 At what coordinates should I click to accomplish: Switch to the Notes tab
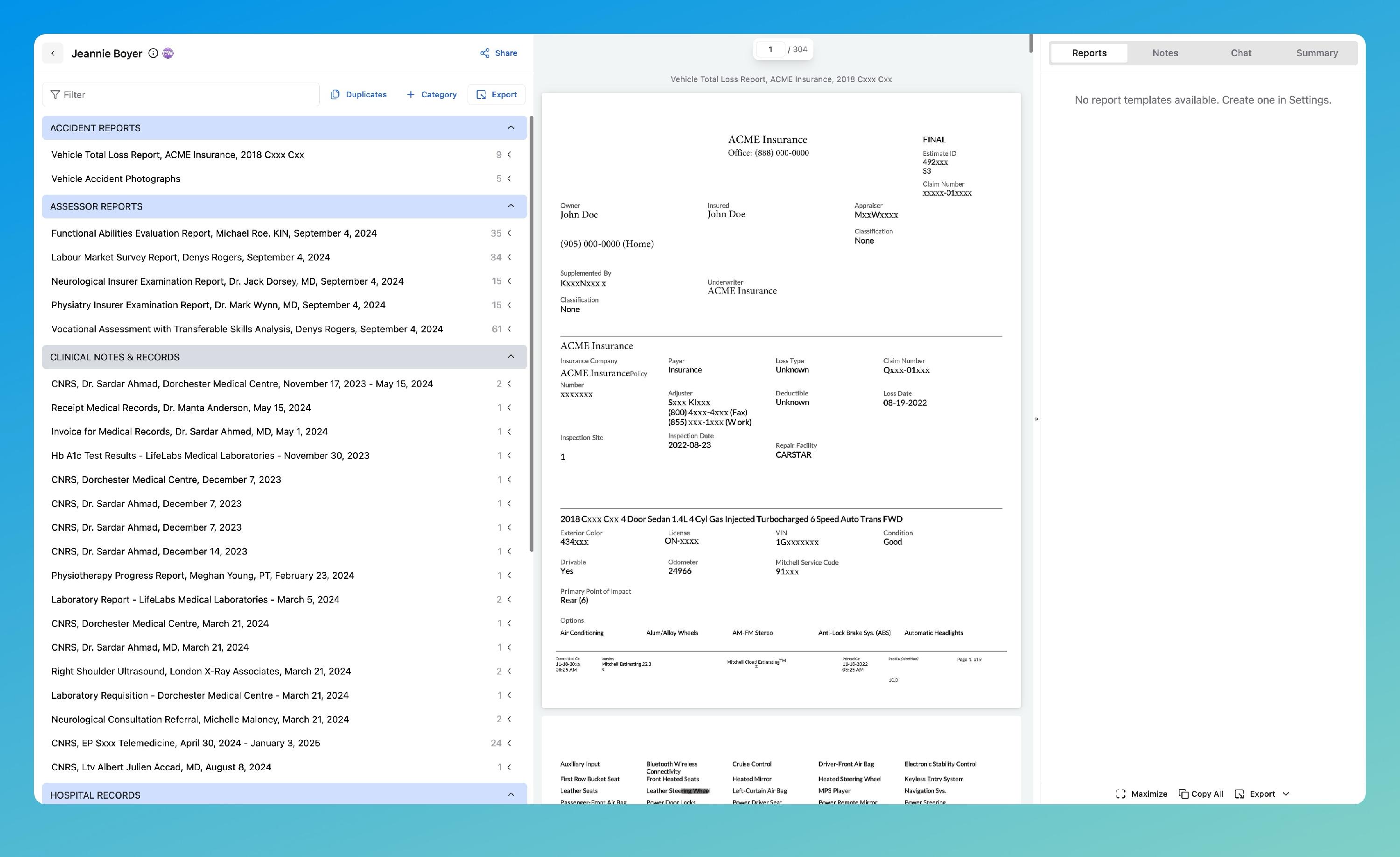[1165, 53]
